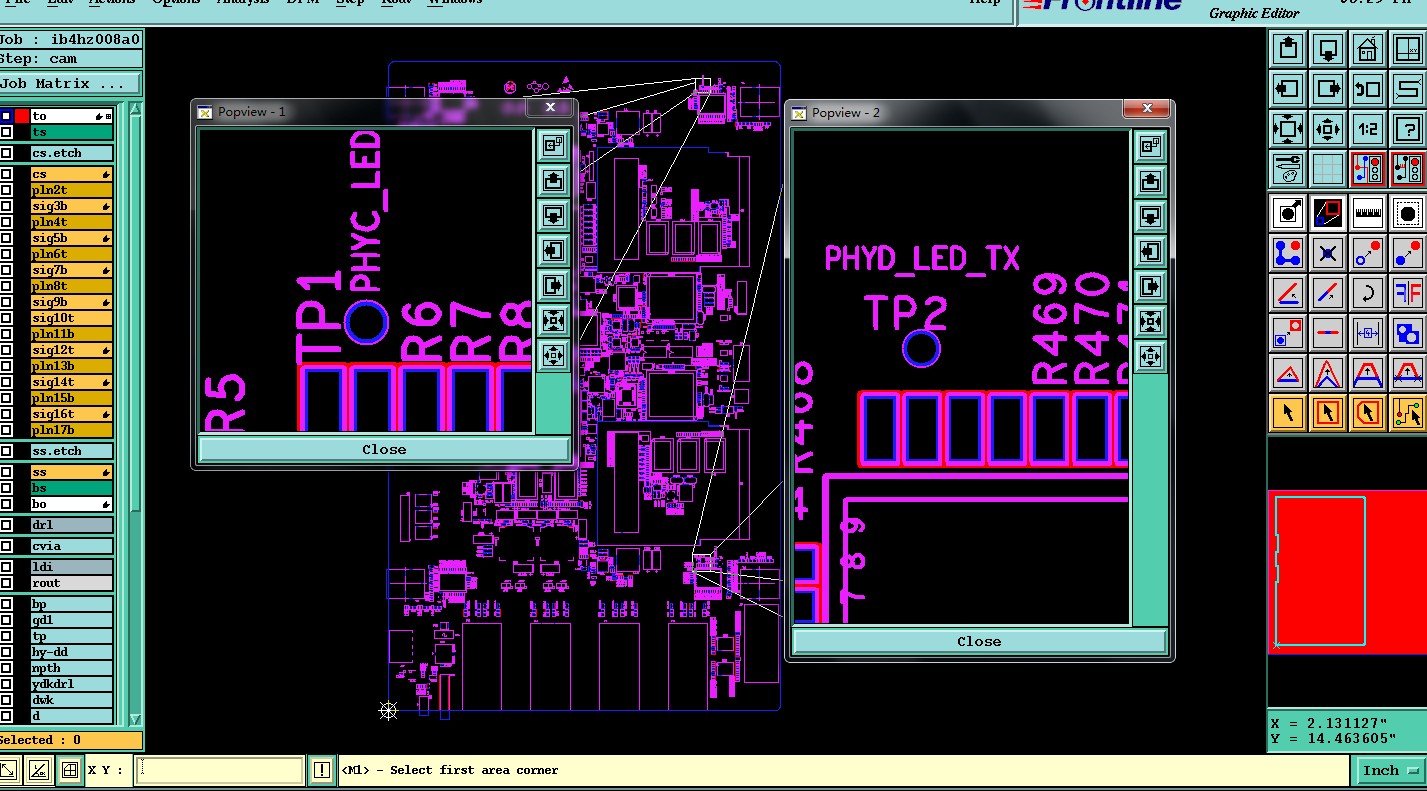Screen dimensions: 1427x791
Task: Click Close button in Popview - 1
Action: tap(384, 450)
